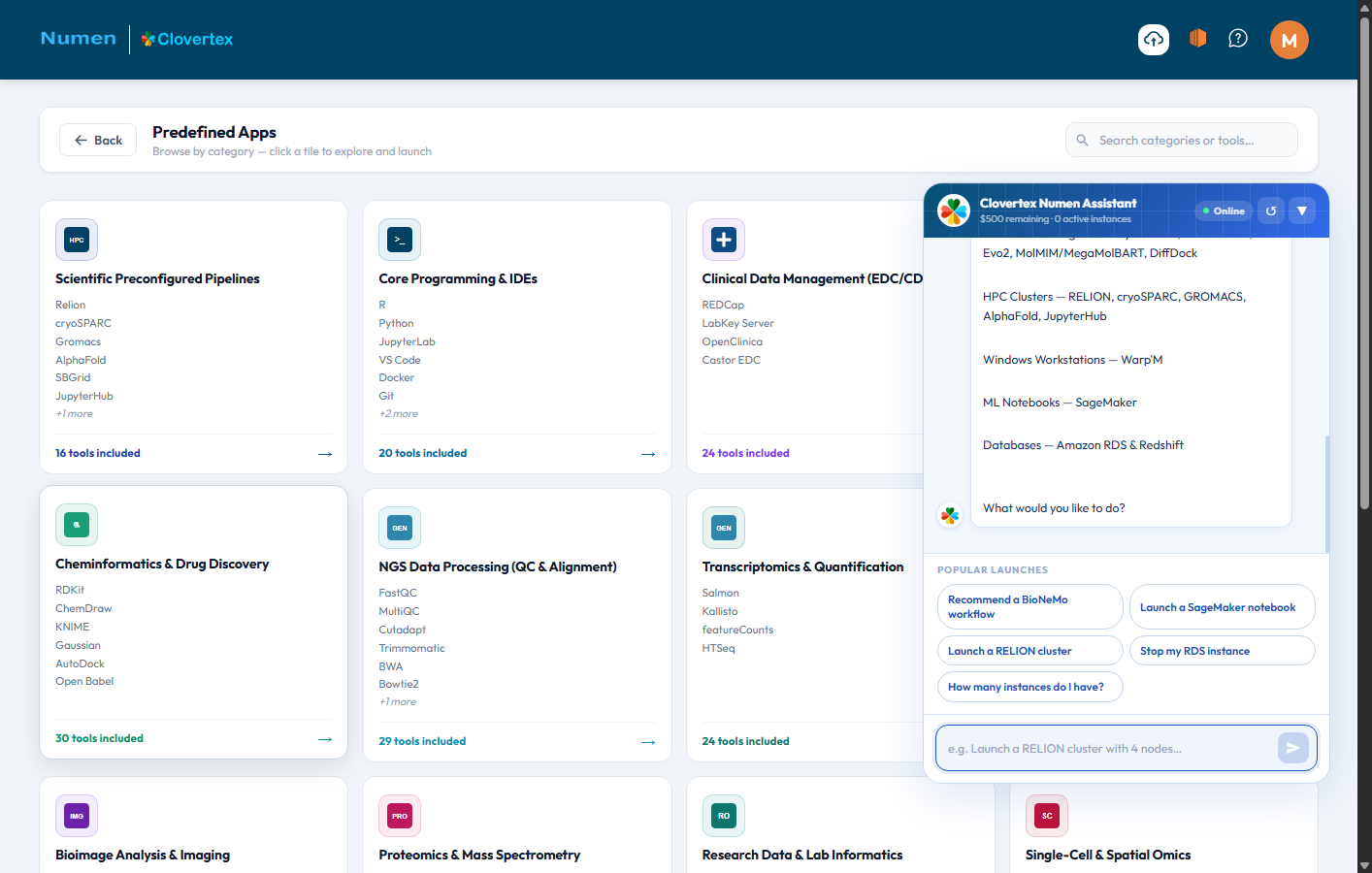Open '29 tools included' link
The width and height of the screenshot is (1372, 873).
[x=422, y=741]
